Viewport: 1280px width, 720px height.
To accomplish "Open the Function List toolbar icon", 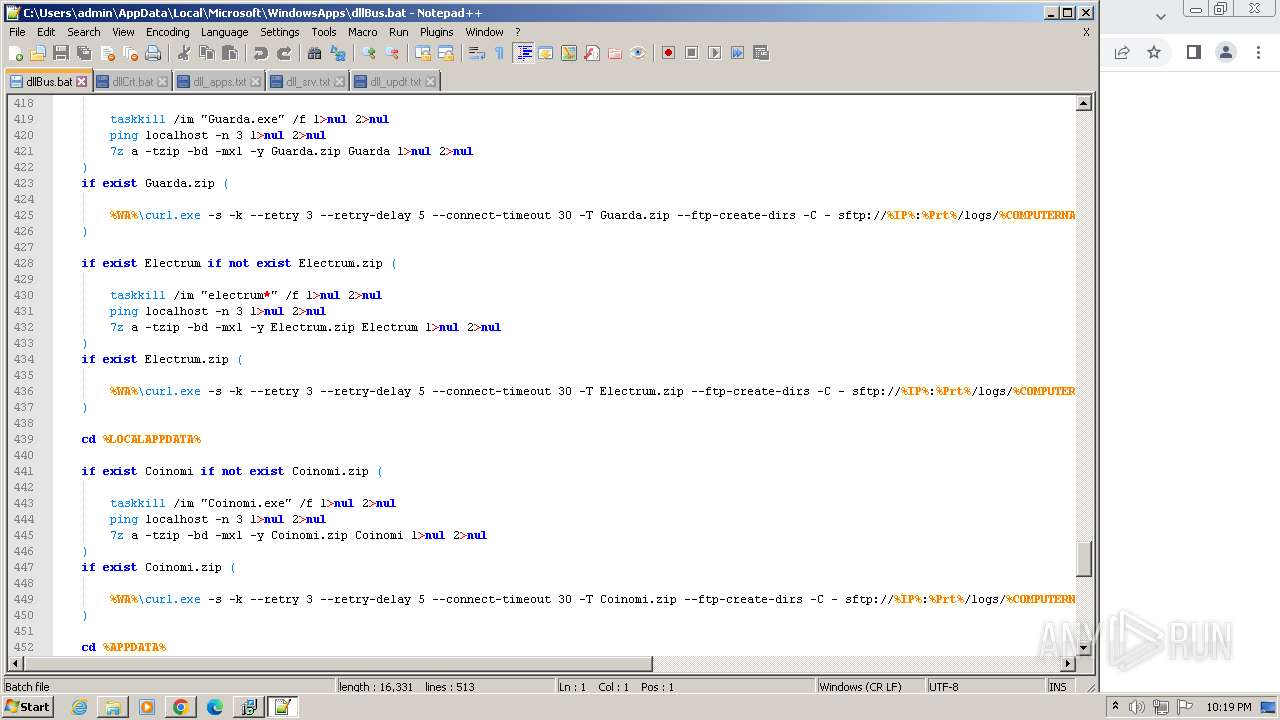I will [592, 53].
